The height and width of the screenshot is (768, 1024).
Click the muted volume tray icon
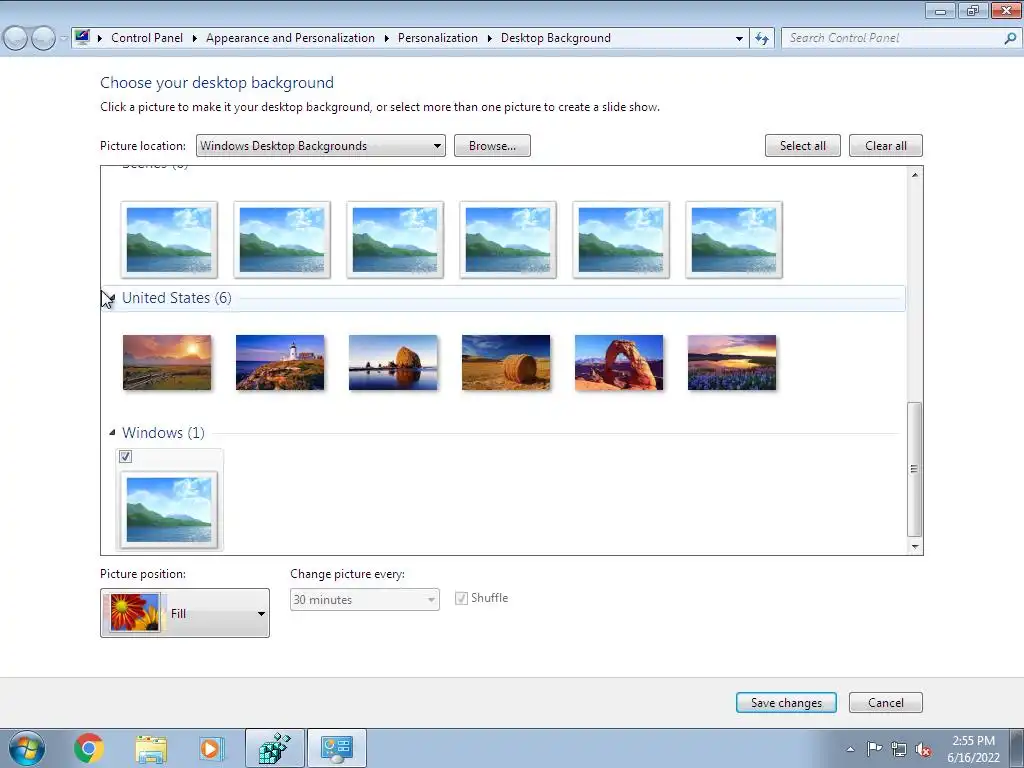(x=923, y=749)
